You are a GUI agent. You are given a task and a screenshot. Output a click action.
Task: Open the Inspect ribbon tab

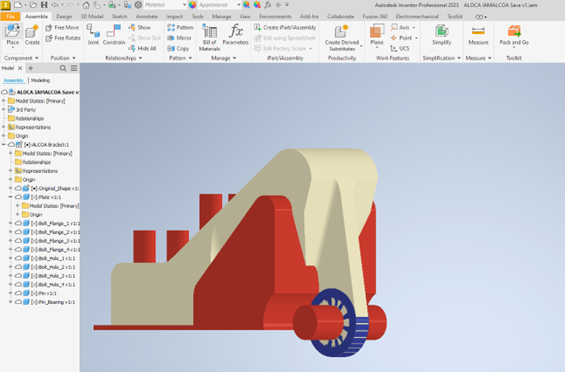pos(174,17)
